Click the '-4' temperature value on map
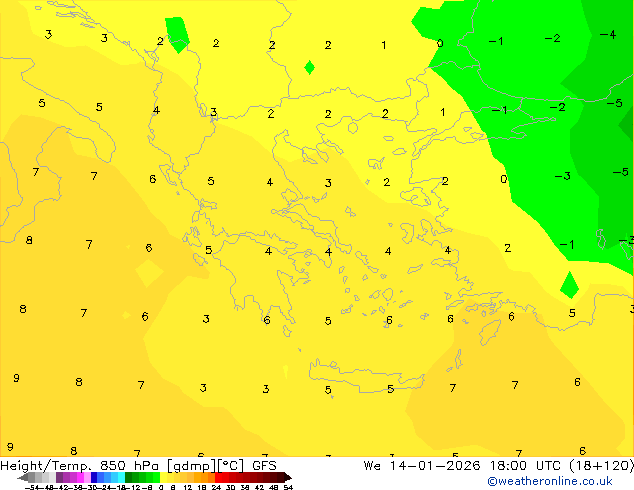634x490 pixels. pos(608,35)
